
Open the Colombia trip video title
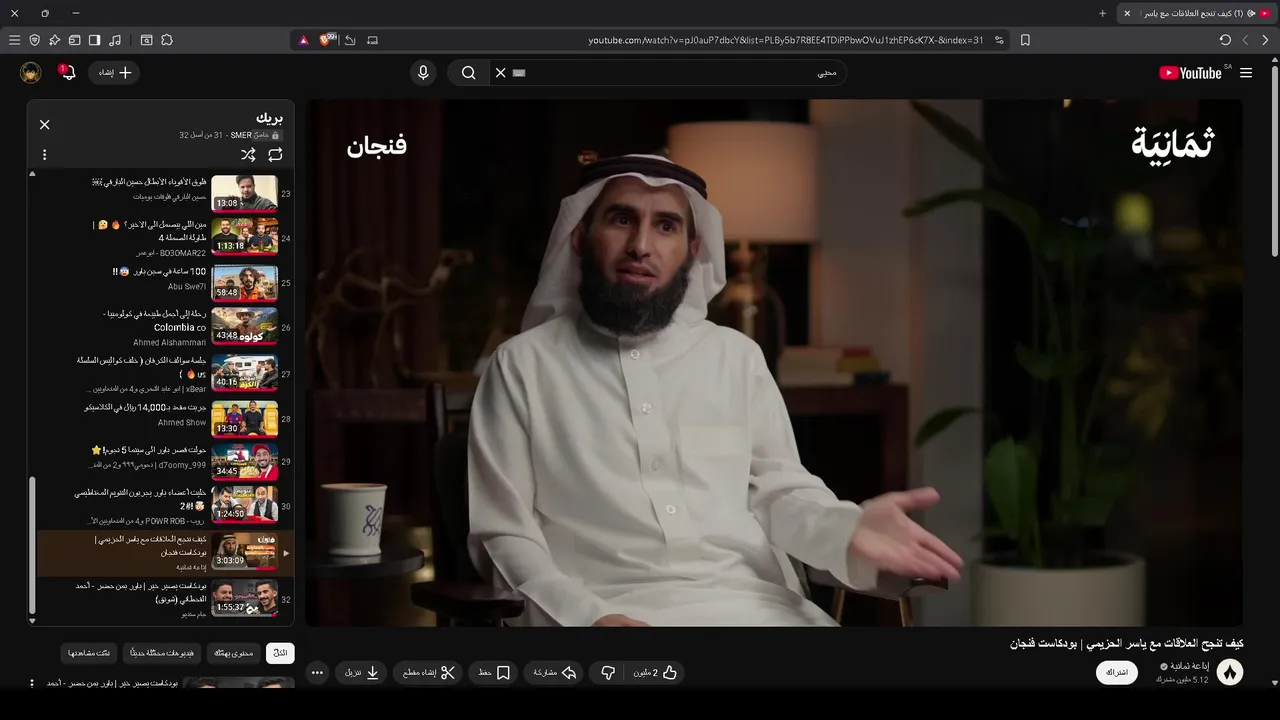155,320
